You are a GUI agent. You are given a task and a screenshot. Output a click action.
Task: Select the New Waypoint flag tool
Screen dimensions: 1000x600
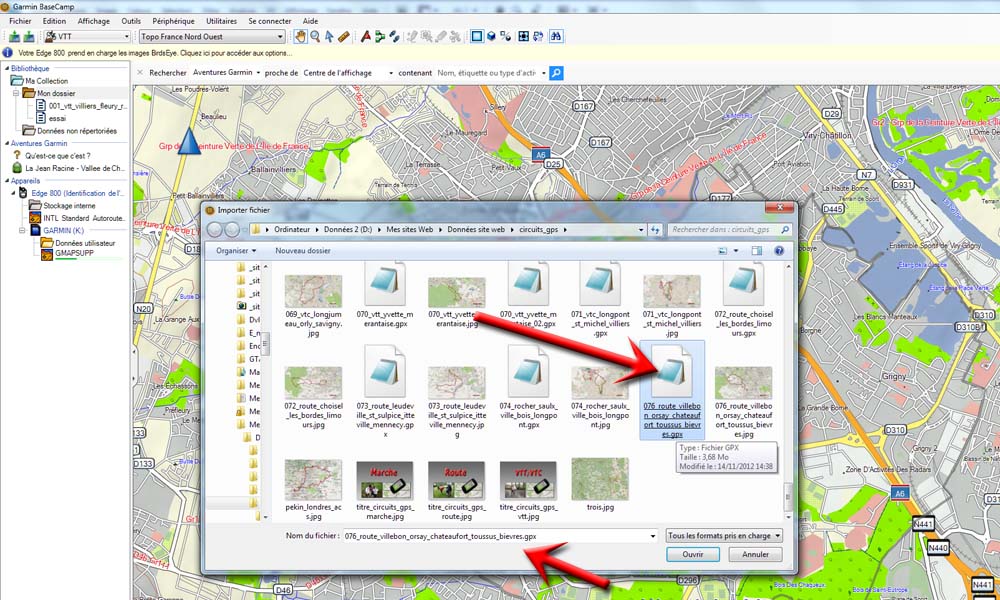tap(365, 36)
